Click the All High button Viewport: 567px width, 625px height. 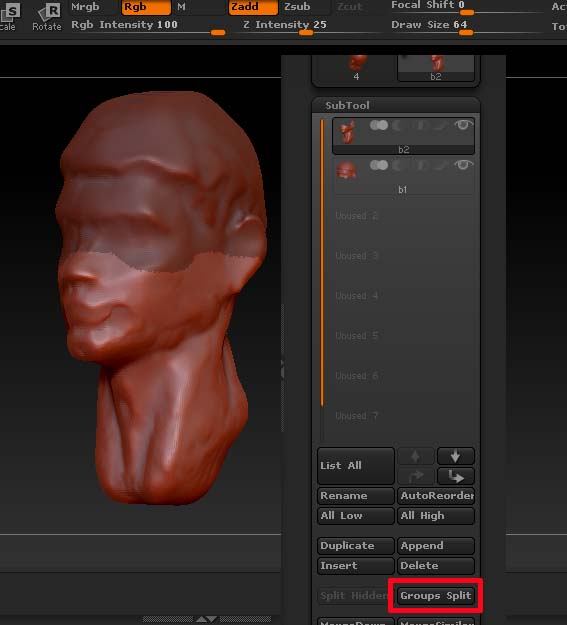click(436, 516)
